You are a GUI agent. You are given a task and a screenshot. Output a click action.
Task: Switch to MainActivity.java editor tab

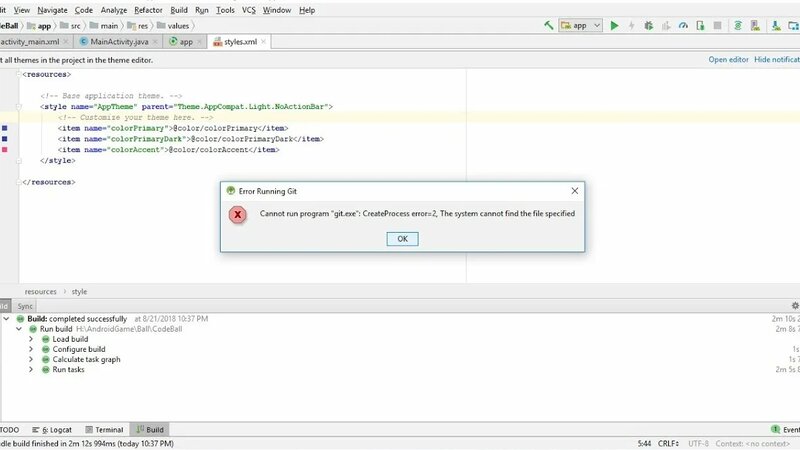(x=119, y=42)
